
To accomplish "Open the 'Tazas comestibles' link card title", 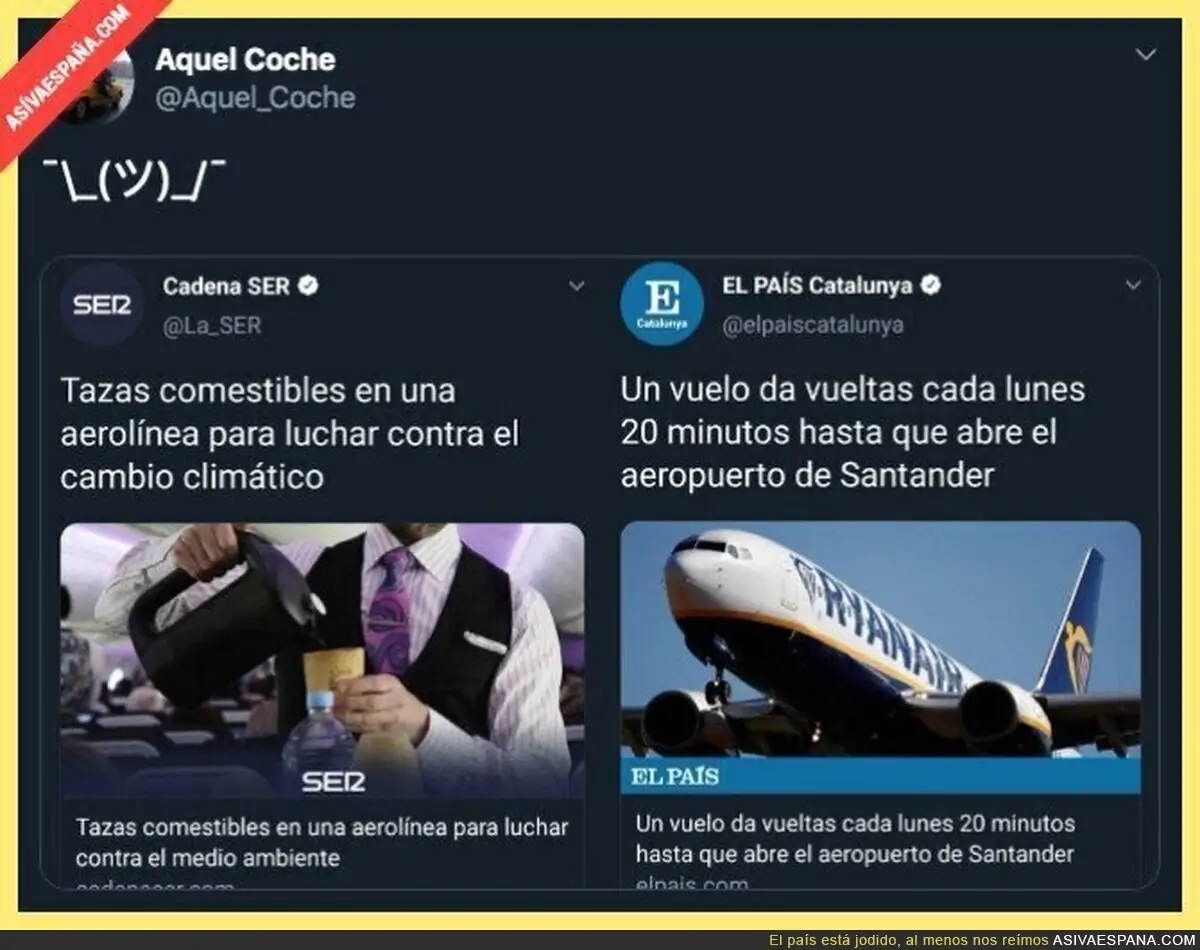I will pos(322,843).
